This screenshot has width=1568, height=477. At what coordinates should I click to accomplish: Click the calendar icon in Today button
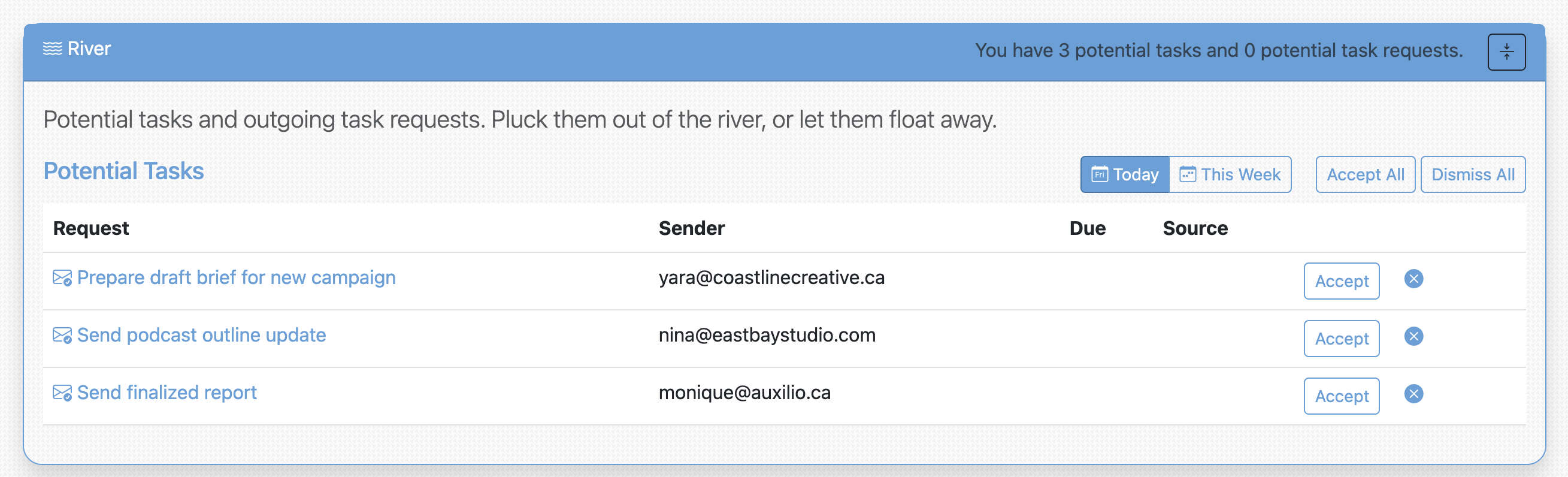(1099, 175)
